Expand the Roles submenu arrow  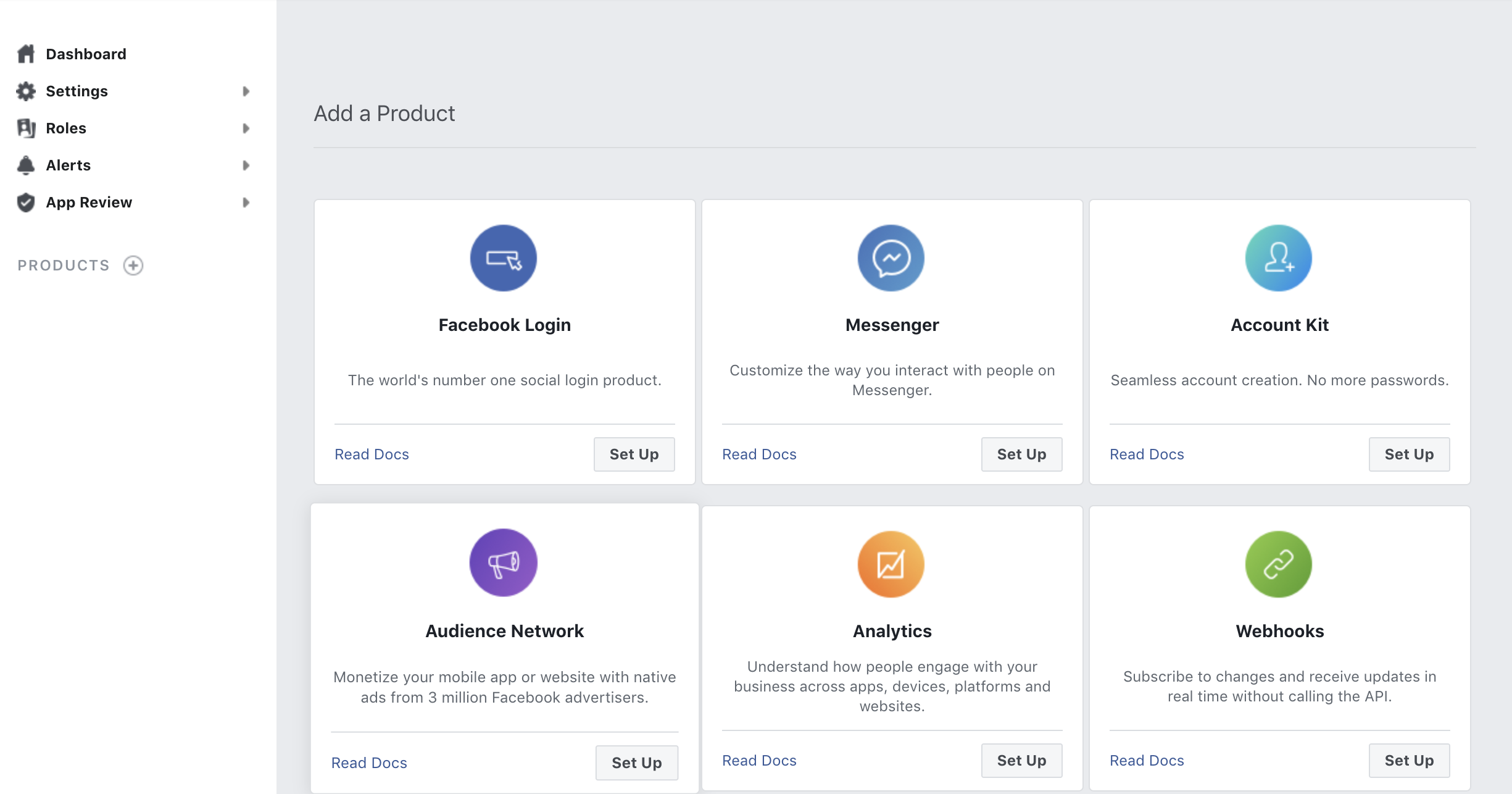point(246,128)
